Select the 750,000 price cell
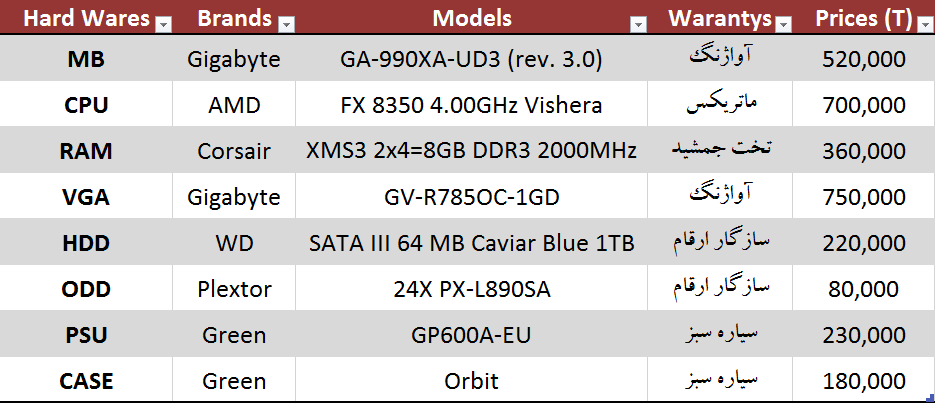Image resolution: width=935 pixels, height=403 pixels. point(863,197)
